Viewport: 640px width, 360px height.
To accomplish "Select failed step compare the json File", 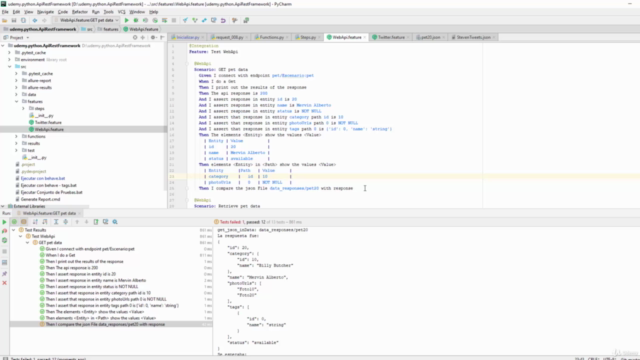I will pyautogui.click(x=105, y=324).
